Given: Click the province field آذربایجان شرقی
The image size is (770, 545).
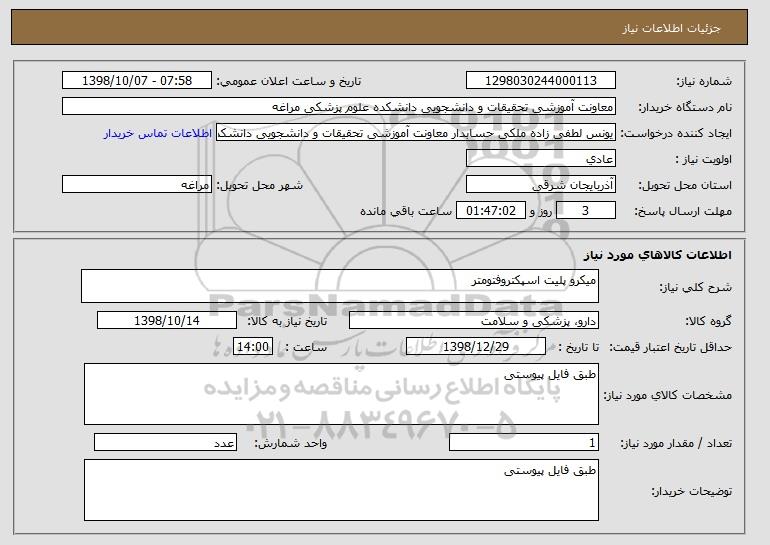Looking at the screenshot, I should click(541, 185).
